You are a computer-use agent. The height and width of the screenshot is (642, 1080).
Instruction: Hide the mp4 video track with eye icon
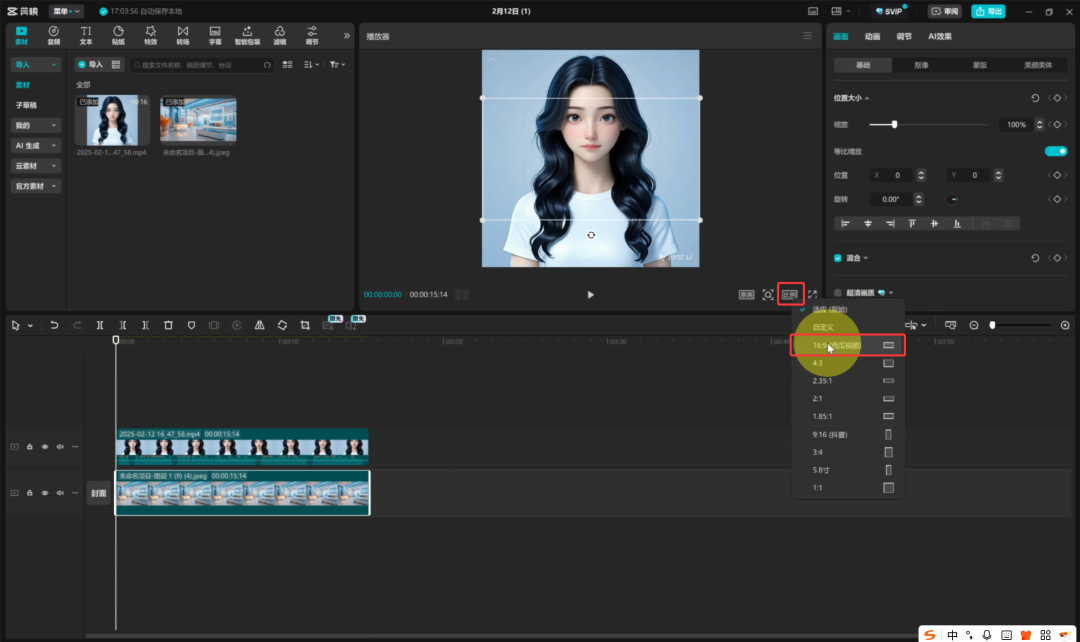[45, 447]
